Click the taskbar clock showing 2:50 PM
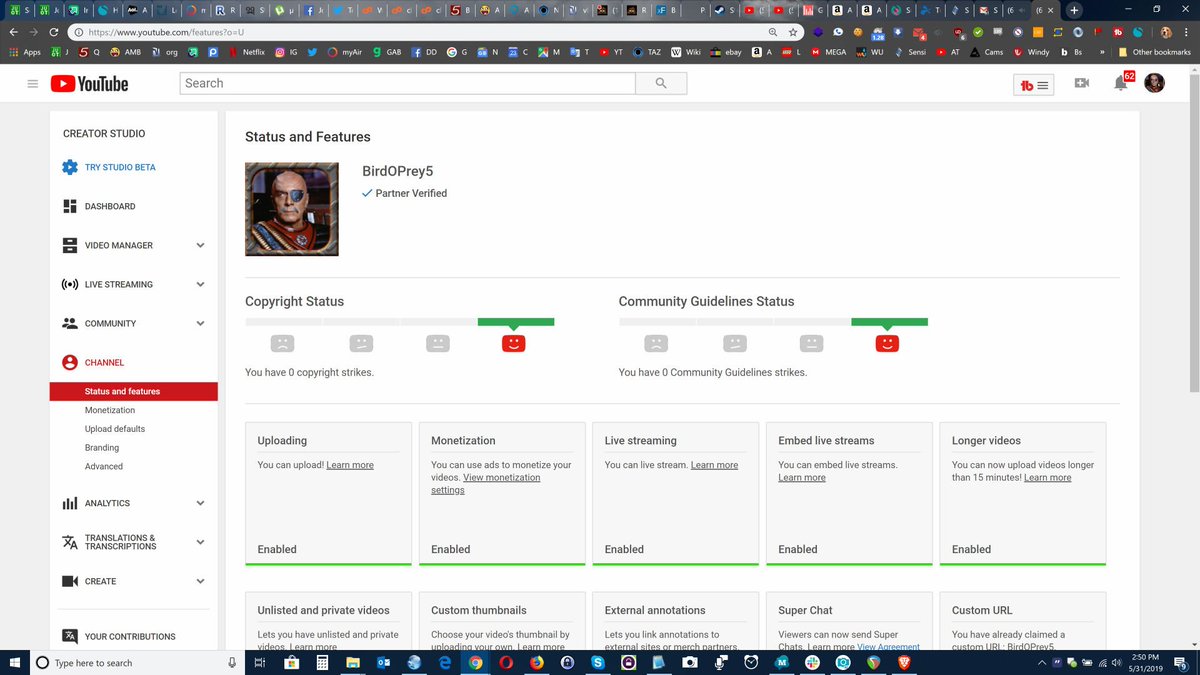Viewport: 1200px width, 675px height. click(x=1145, y=662)
